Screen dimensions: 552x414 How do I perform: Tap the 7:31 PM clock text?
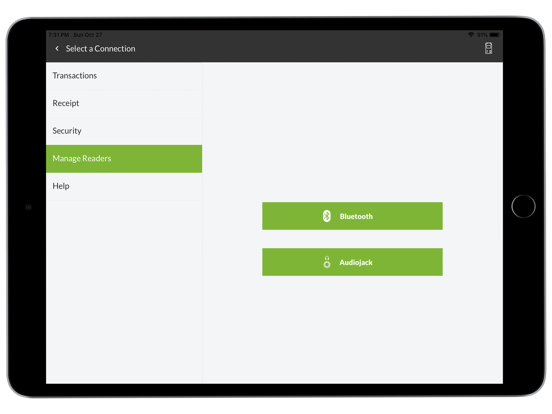coord(59,35)
